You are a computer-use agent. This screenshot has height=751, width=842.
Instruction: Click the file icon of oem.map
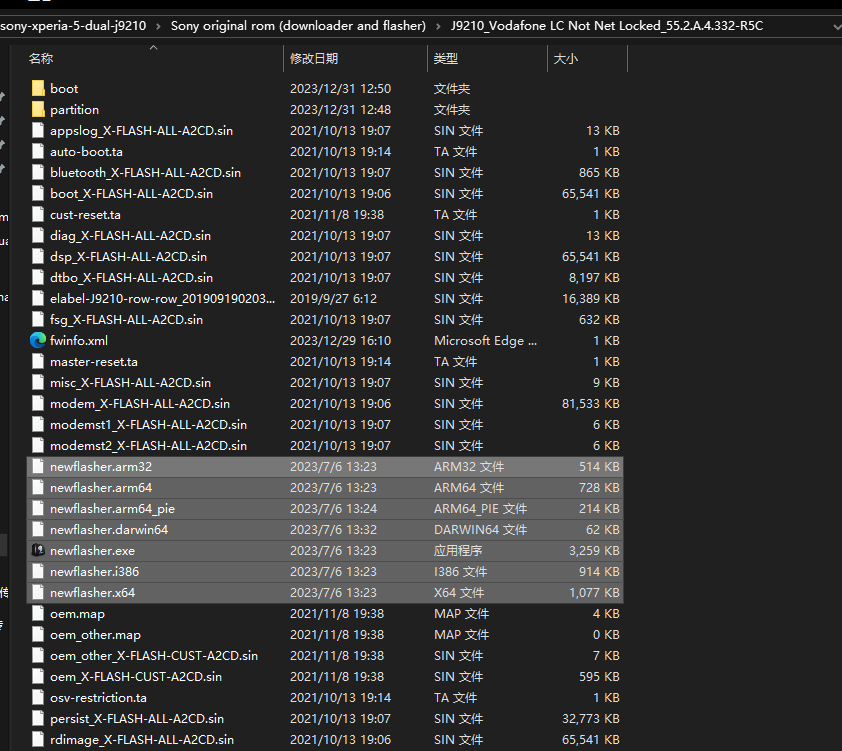[x=38, y=614]
